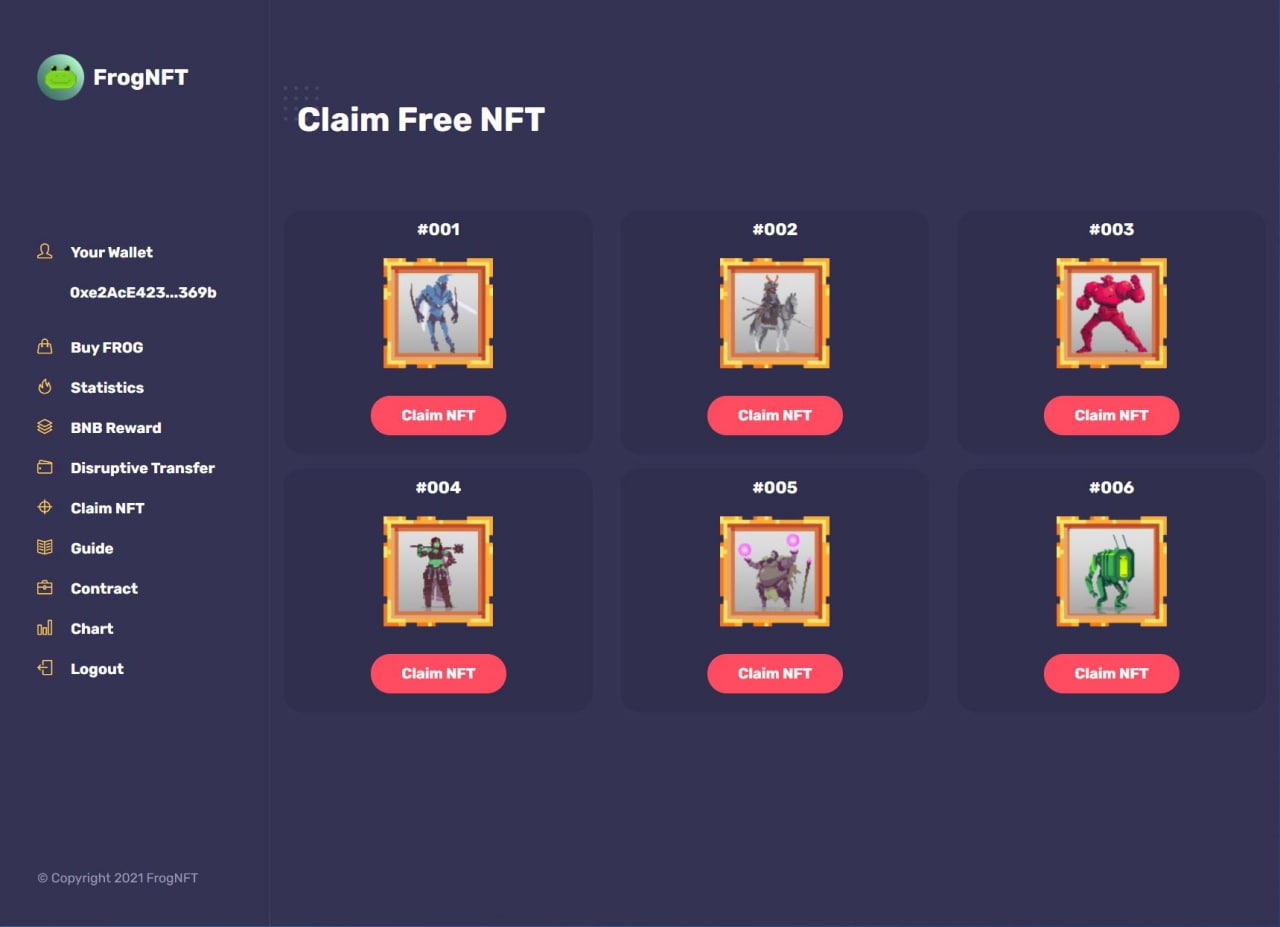The width and height of the screenshot is (1280, 927).
Task: Click the Contract briefcase icon
Action: (44, 588)
